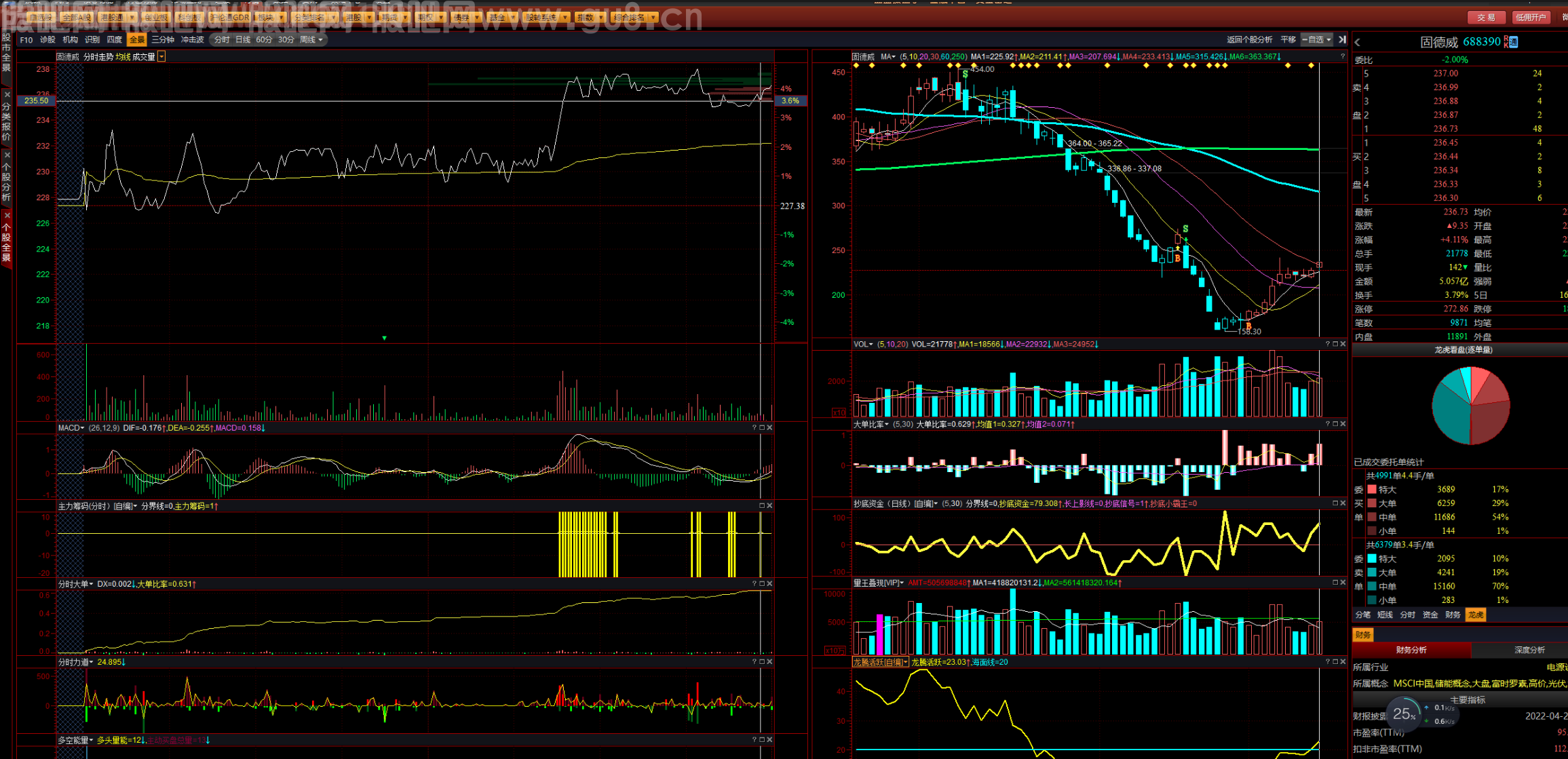Screen dimensions: 1568x759
Task: Select the 三分钟 view tab
Action: click(x=163, y=40)
